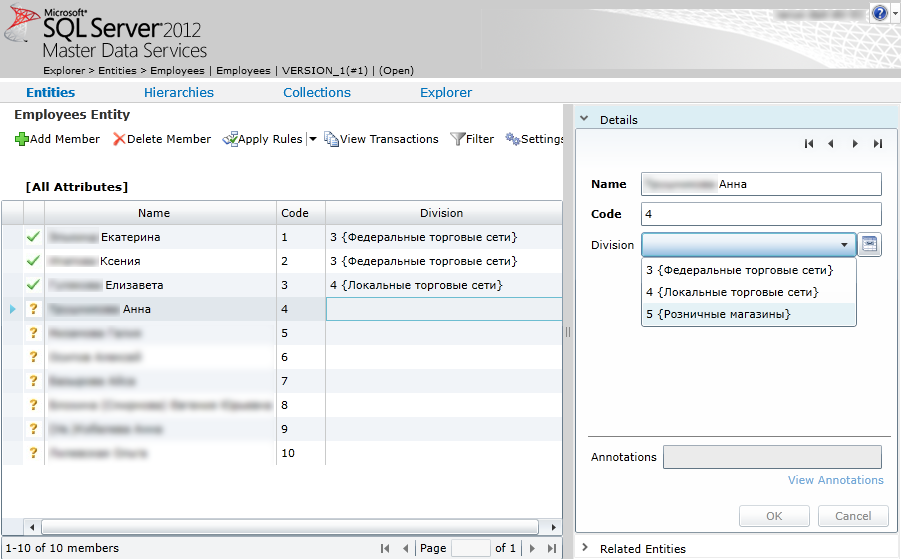The height and width of the screenshot is (559, 901).
Task: Click the green checkmark for Екатерина
Action: click(33, 237)
